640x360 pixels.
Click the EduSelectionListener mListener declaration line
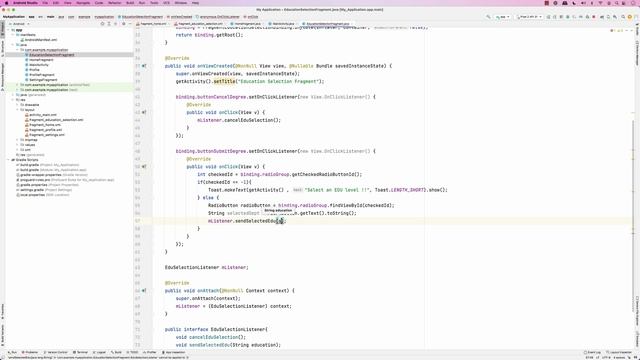pos(207,267)
